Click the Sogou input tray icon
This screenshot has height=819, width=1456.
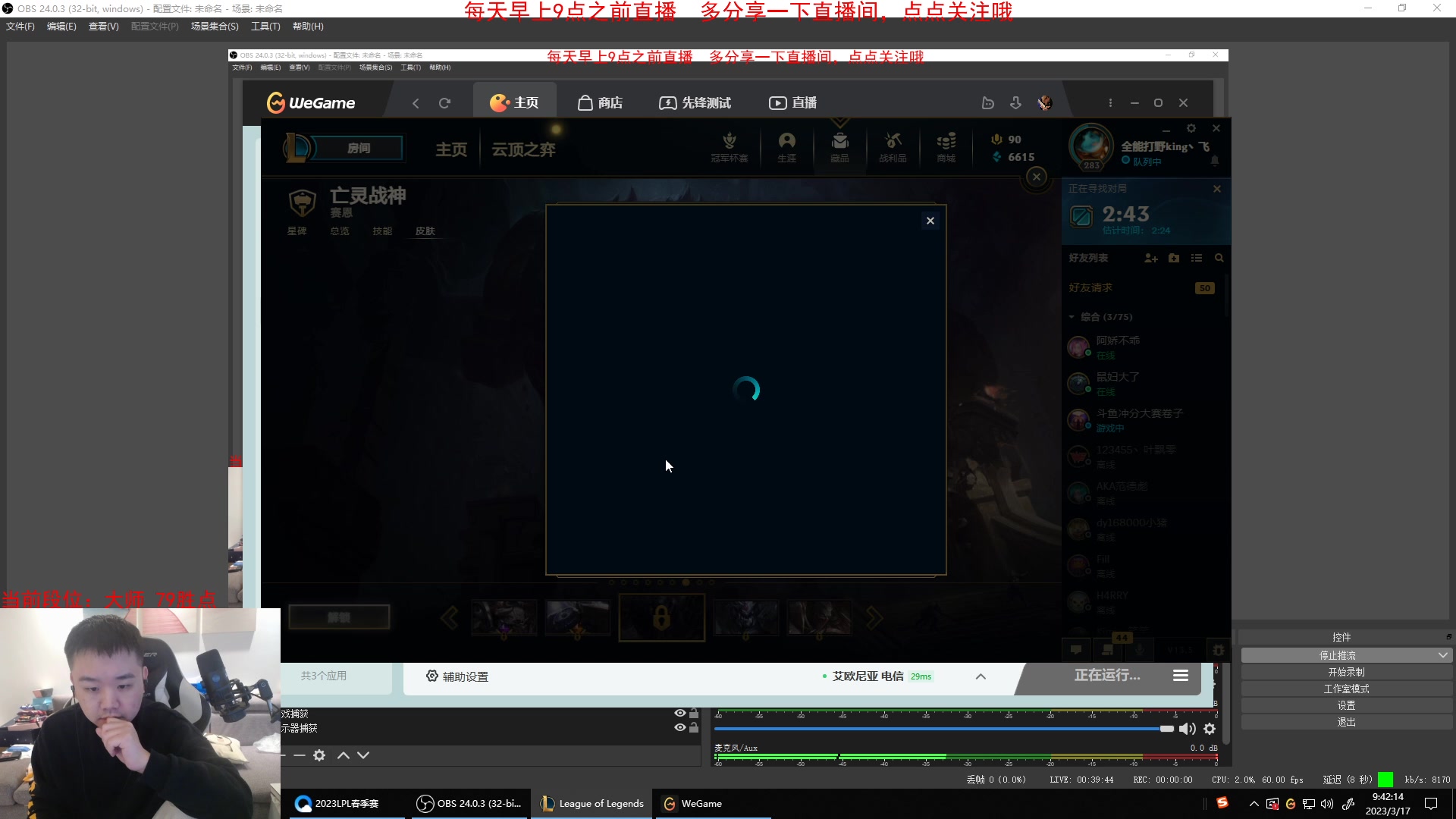[1222, 803]
